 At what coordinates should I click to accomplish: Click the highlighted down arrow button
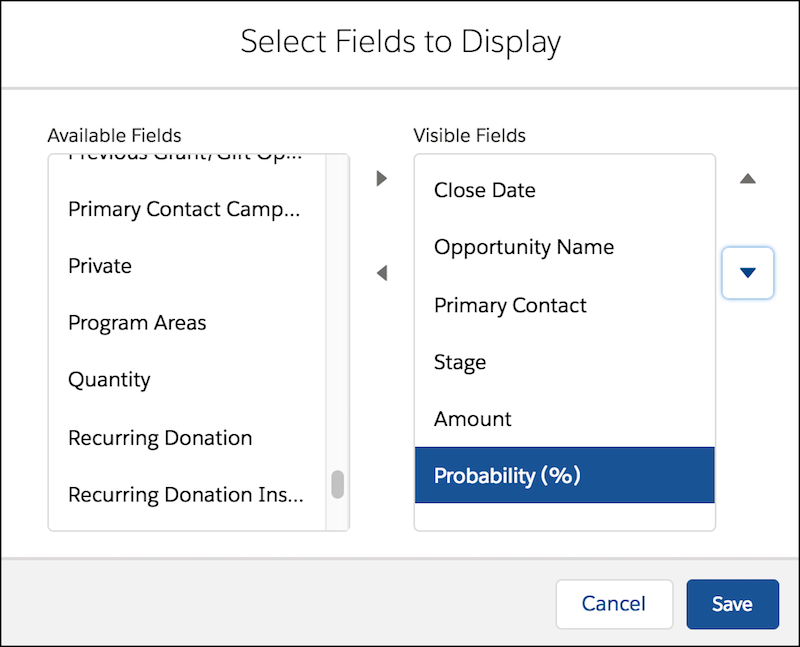[748, 272]
